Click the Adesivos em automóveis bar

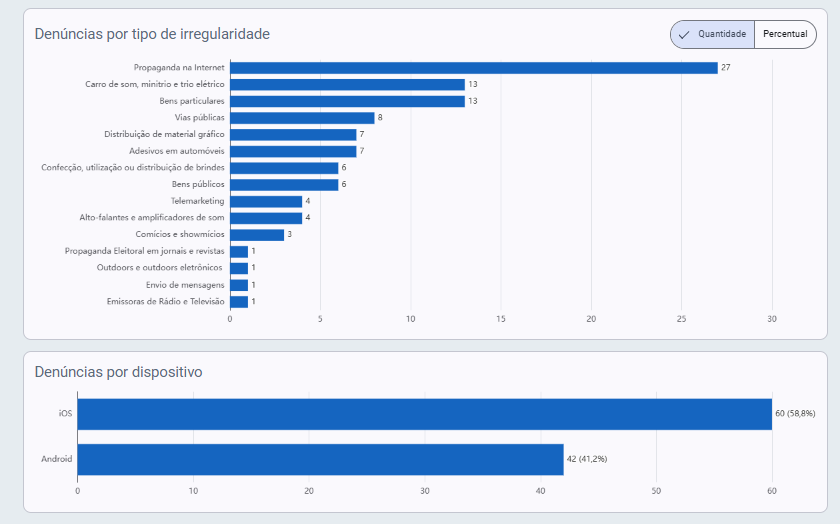(293, 151)
